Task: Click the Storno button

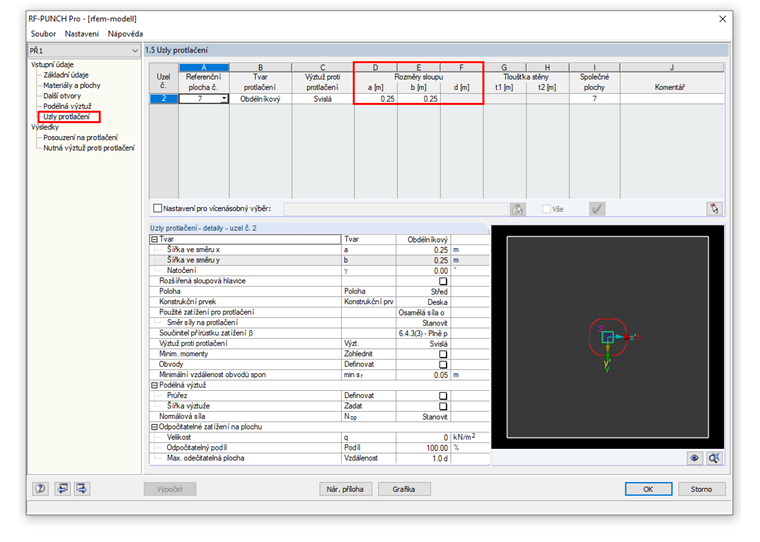Action: [x=701, y=489]
